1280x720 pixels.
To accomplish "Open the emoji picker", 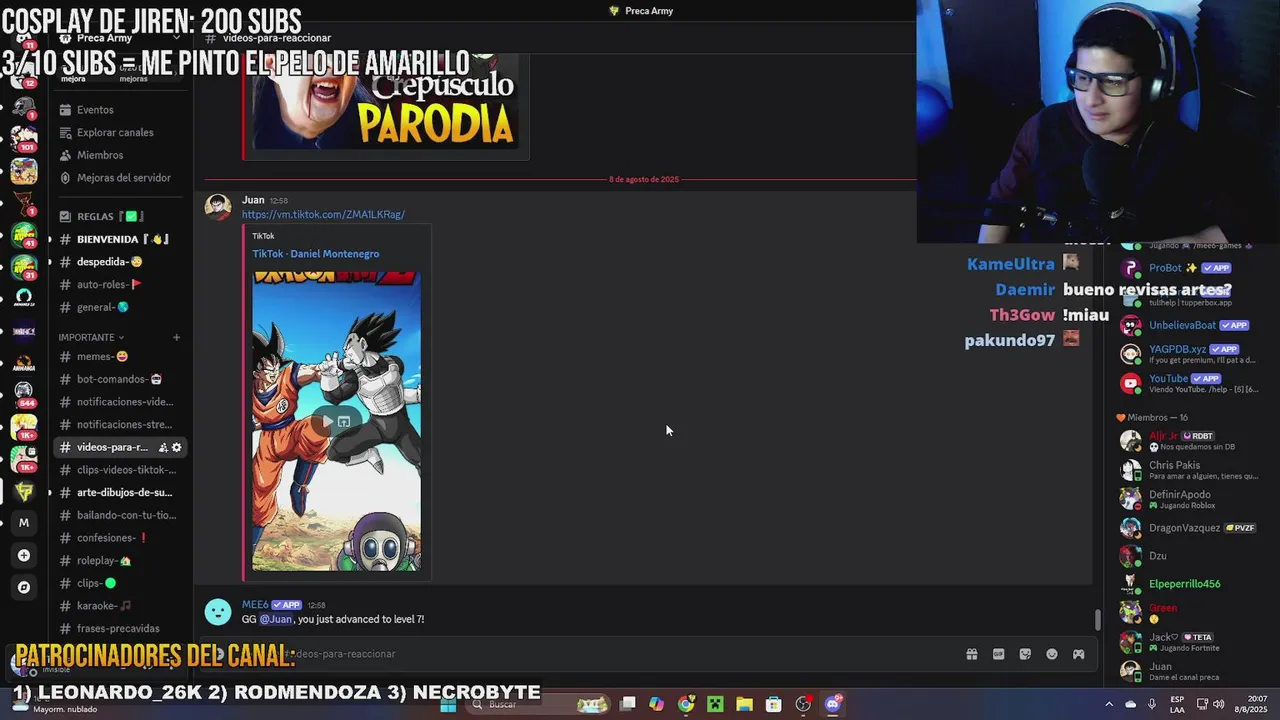I will [x=1052, y=654].
